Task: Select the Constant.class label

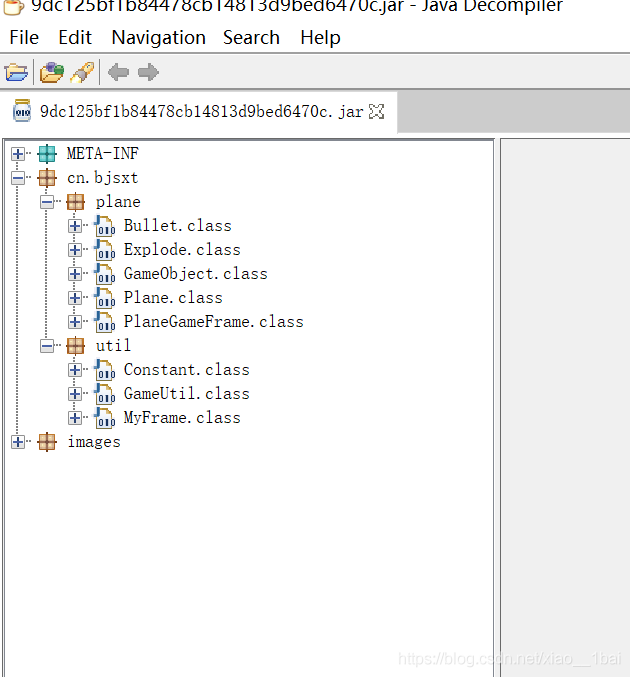Action: click(187, 370)
